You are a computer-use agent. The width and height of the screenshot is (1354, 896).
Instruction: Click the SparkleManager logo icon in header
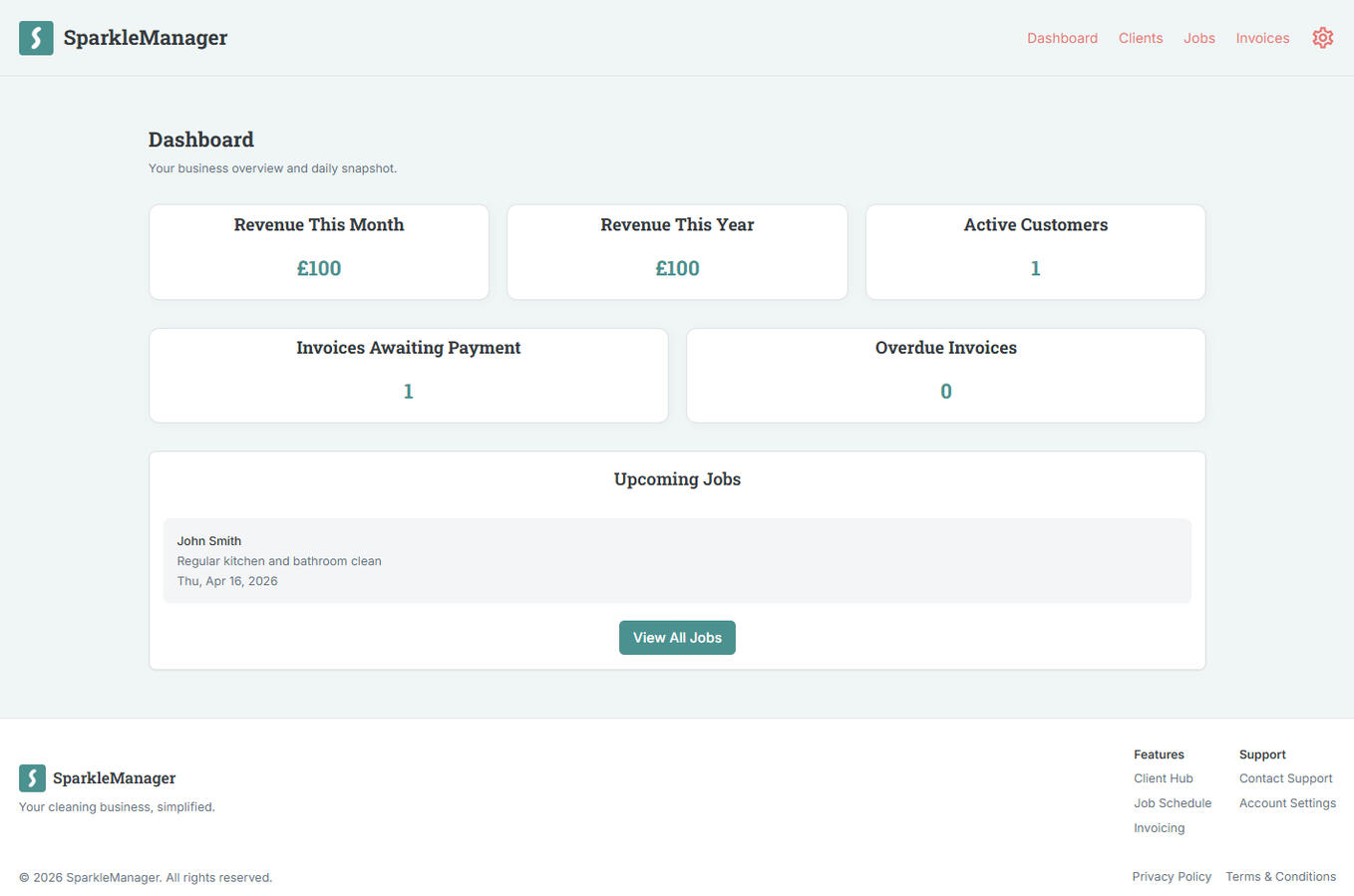36,38
